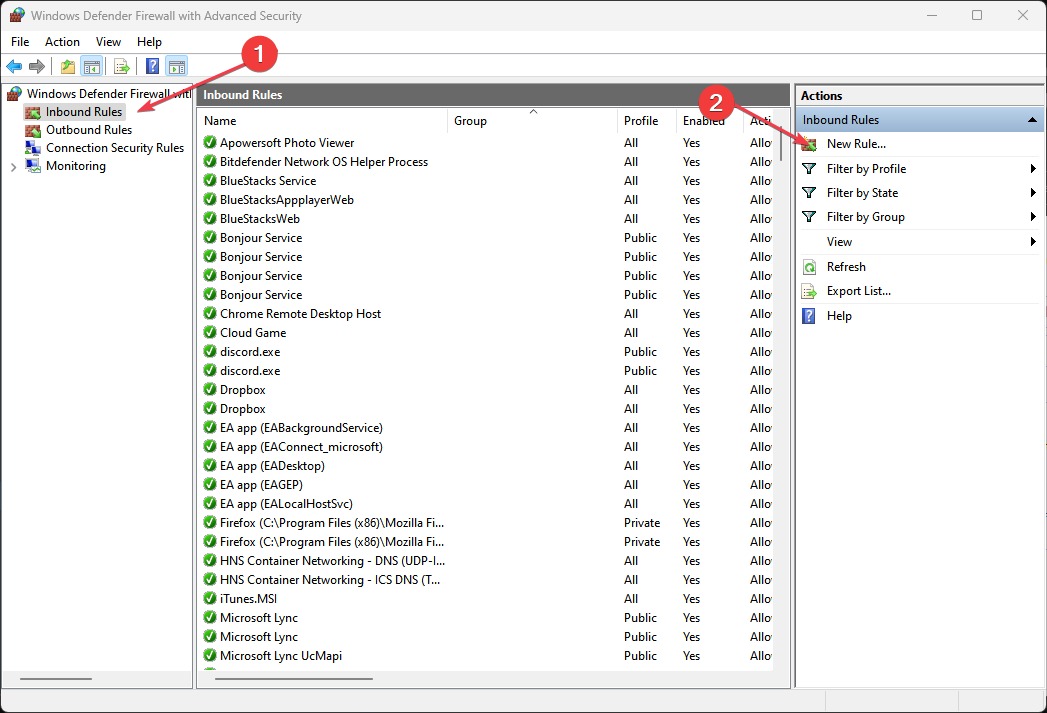Toggle the Show/Hide Console Tree toolbar icon

point(91,66)
